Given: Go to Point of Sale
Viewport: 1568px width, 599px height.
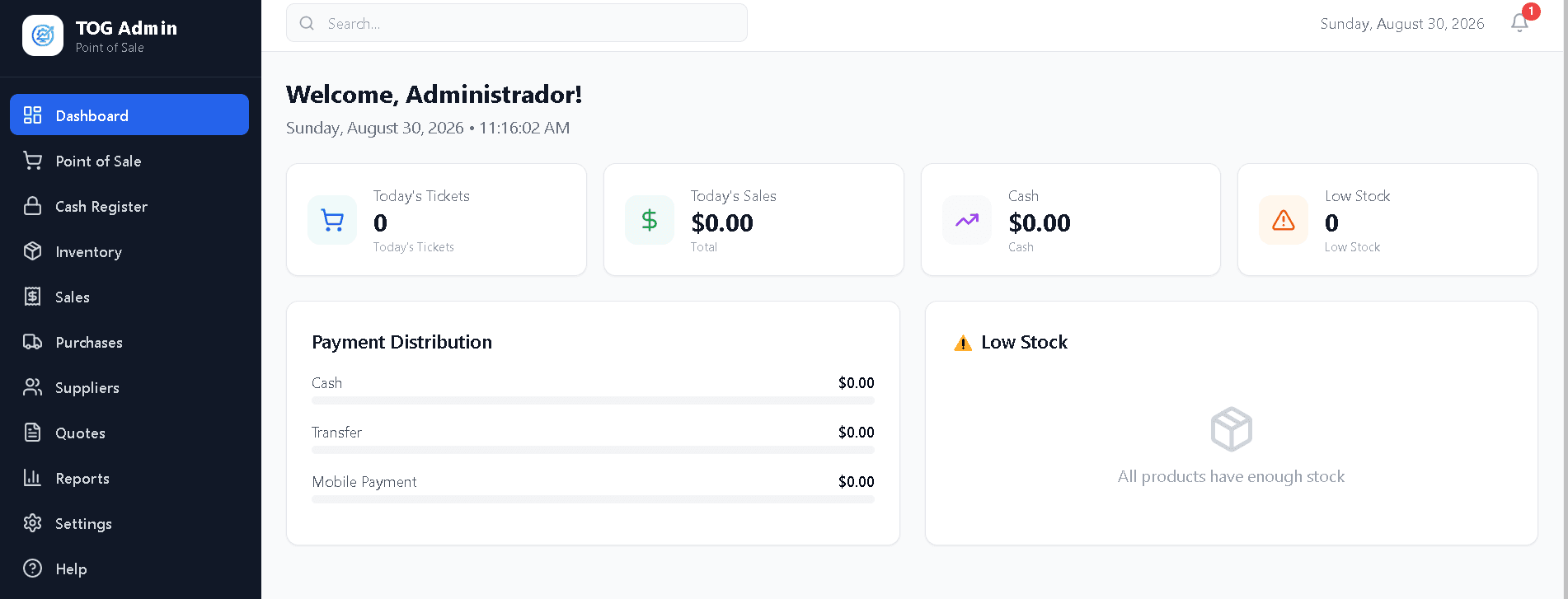Looking at the screenshot, I should point(129,161).
